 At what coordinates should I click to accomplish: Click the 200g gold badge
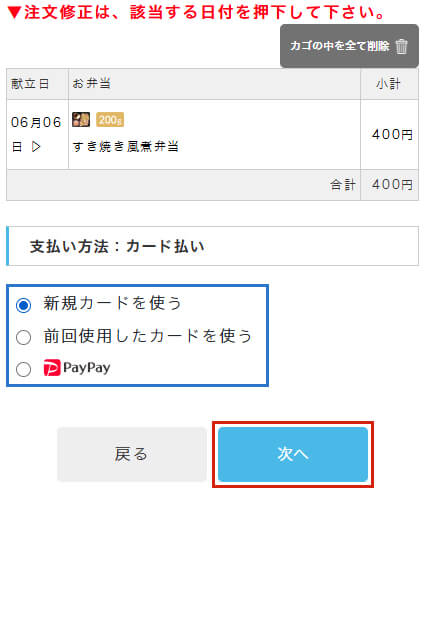(x=110, y=120)
